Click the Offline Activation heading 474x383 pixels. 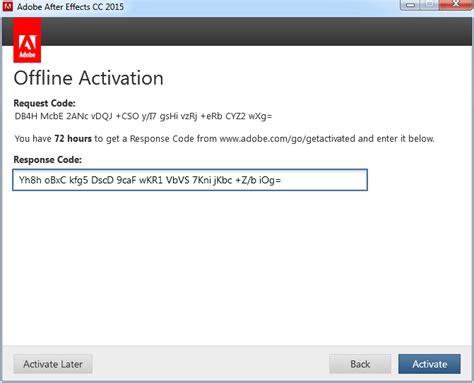coord(89,78)
